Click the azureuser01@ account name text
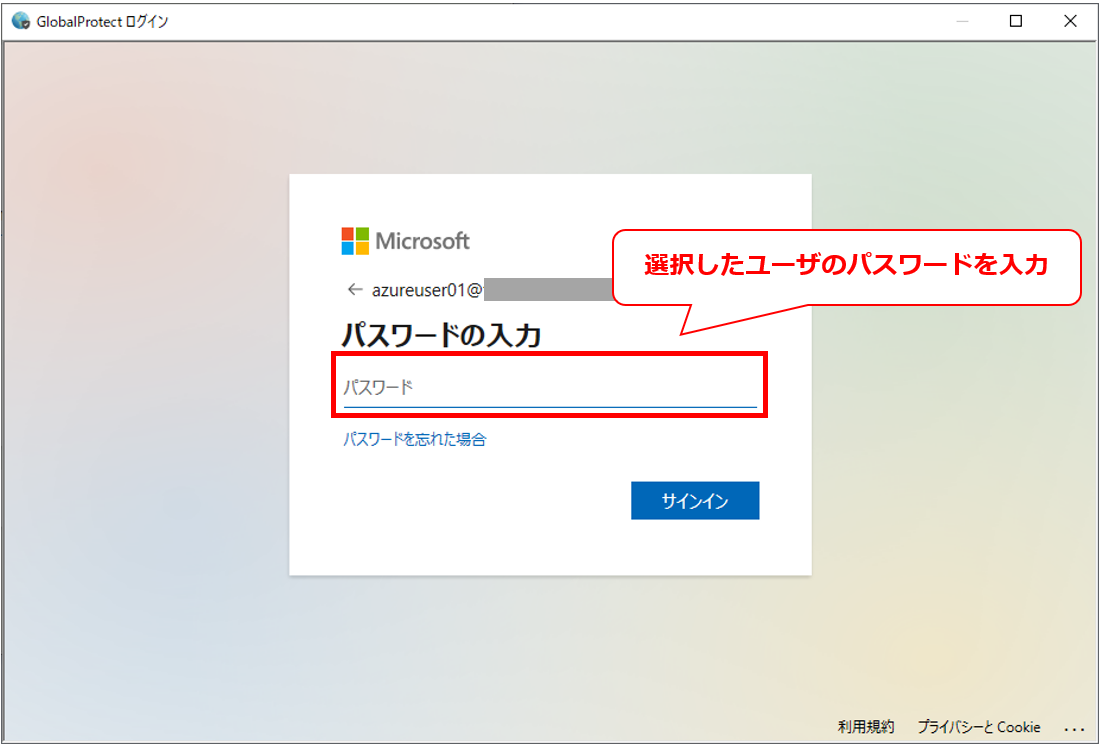Screen dimensions: 1101x747 pyautogui.click(x=426, y=290)
